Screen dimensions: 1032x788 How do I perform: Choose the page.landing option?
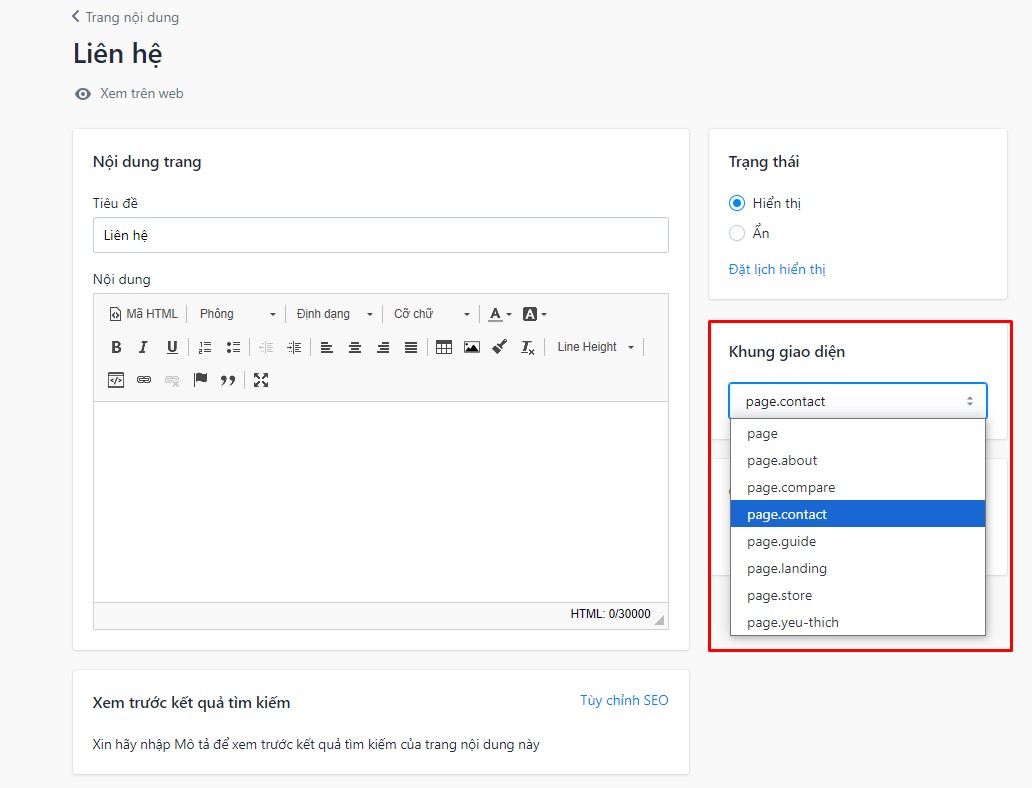coord(858,568)
